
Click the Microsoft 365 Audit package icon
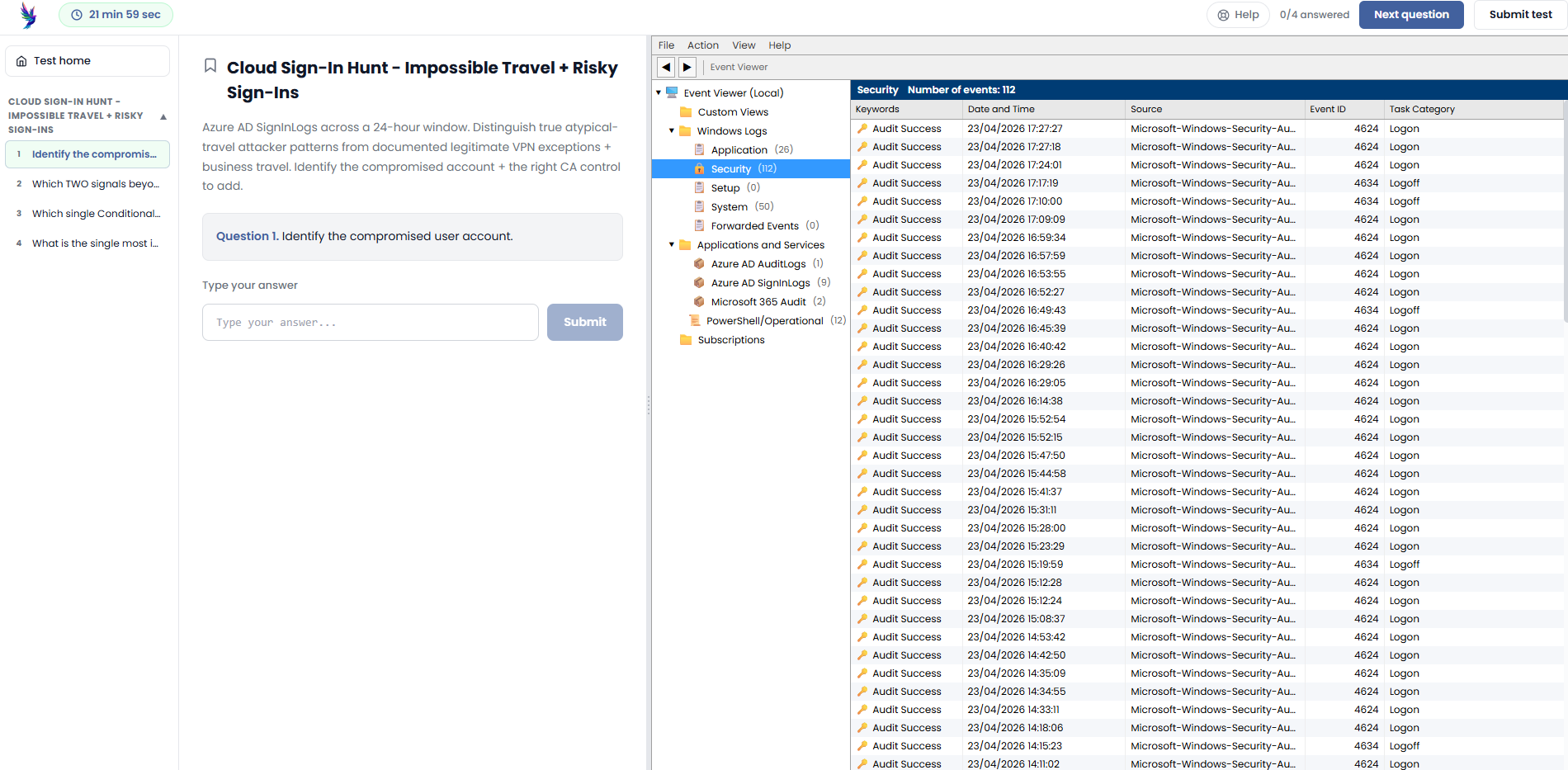[x=699, y=302]
